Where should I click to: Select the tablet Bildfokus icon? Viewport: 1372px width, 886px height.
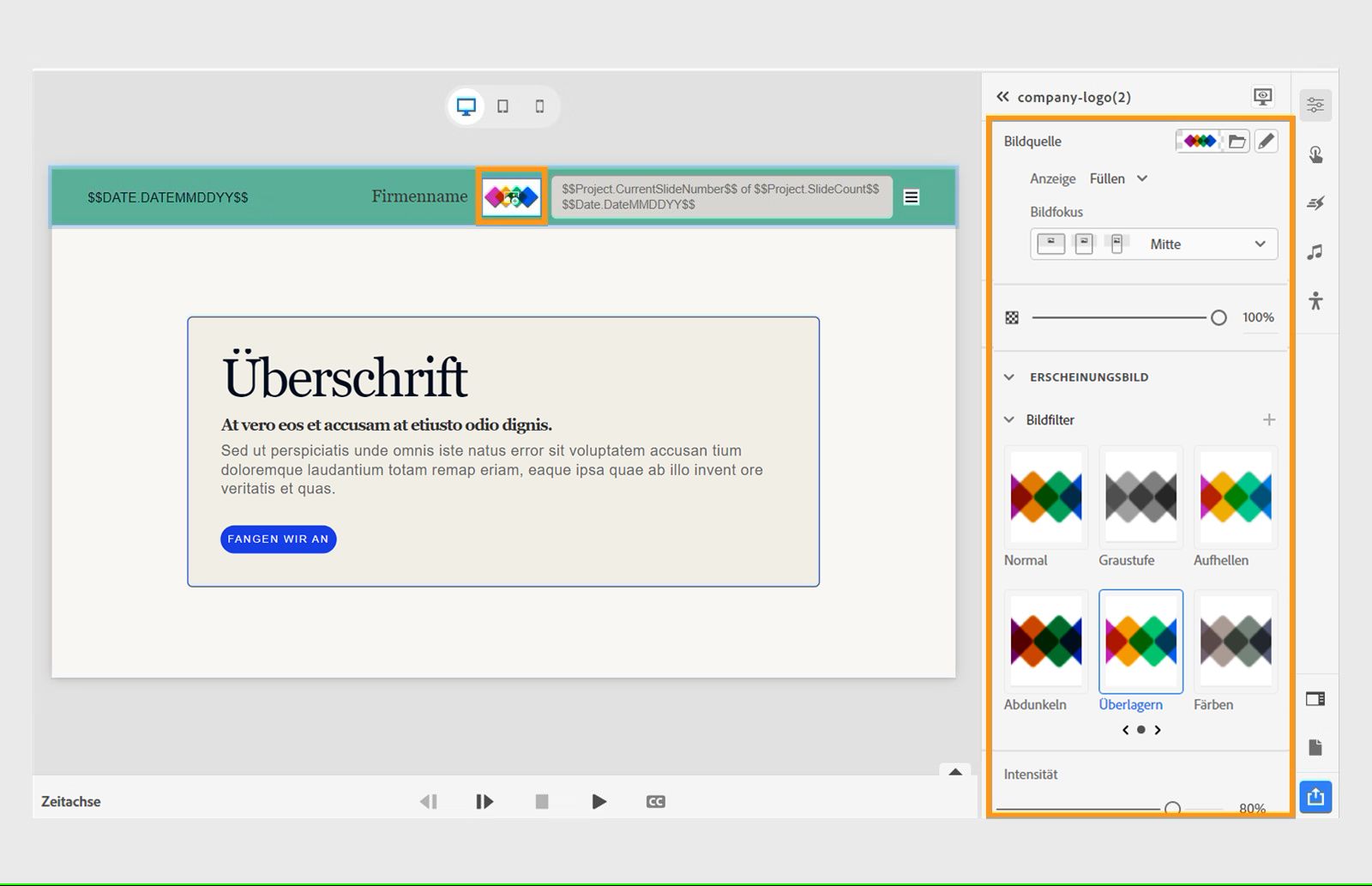pos(1084,244)
